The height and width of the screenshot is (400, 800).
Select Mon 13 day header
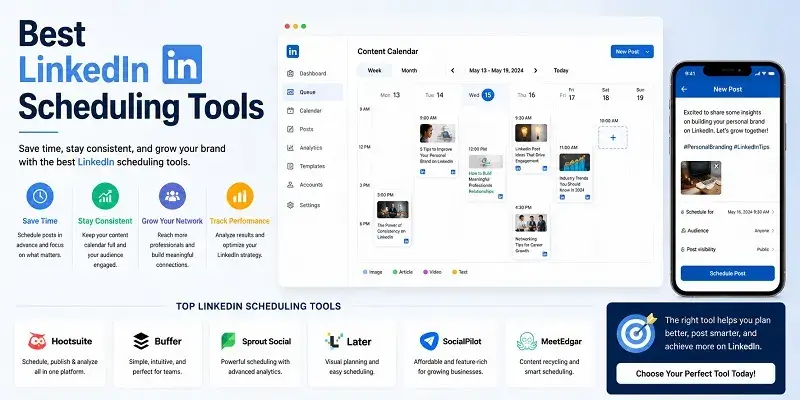tap(390, 95)
